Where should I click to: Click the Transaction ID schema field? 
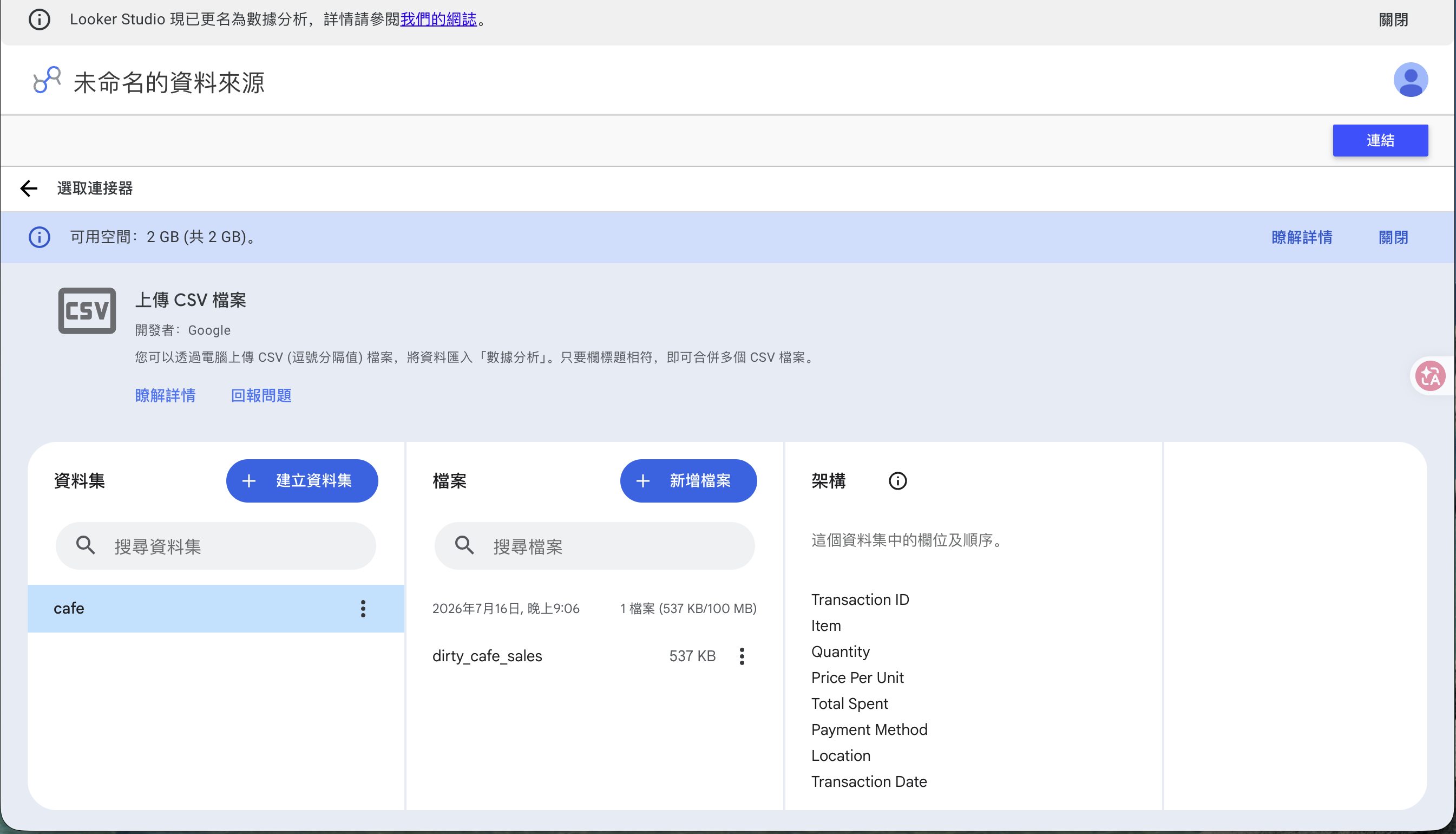(860, 599)
